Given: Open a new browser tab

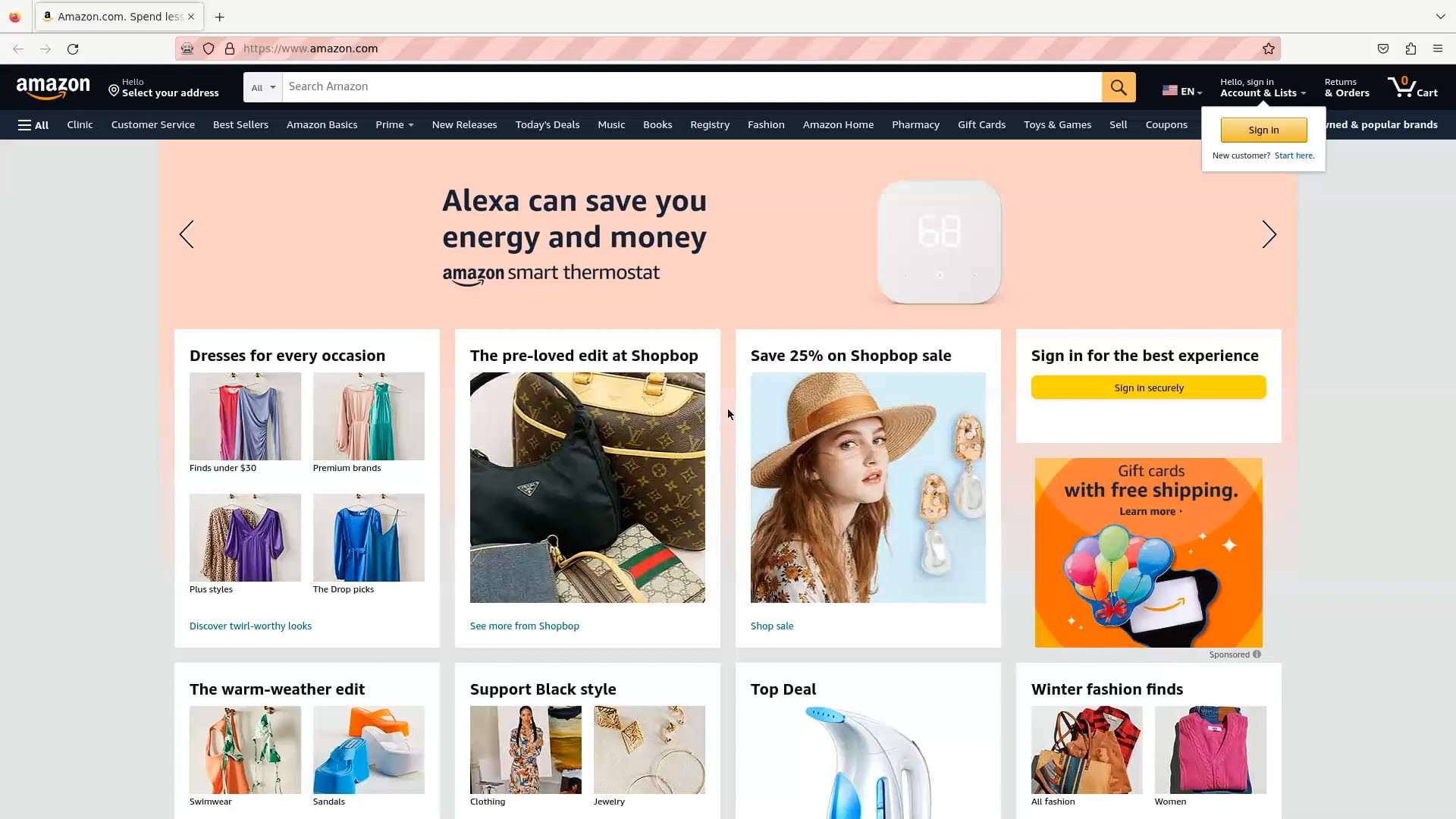Looking at the screenshot, I should [x=220, y=17].
